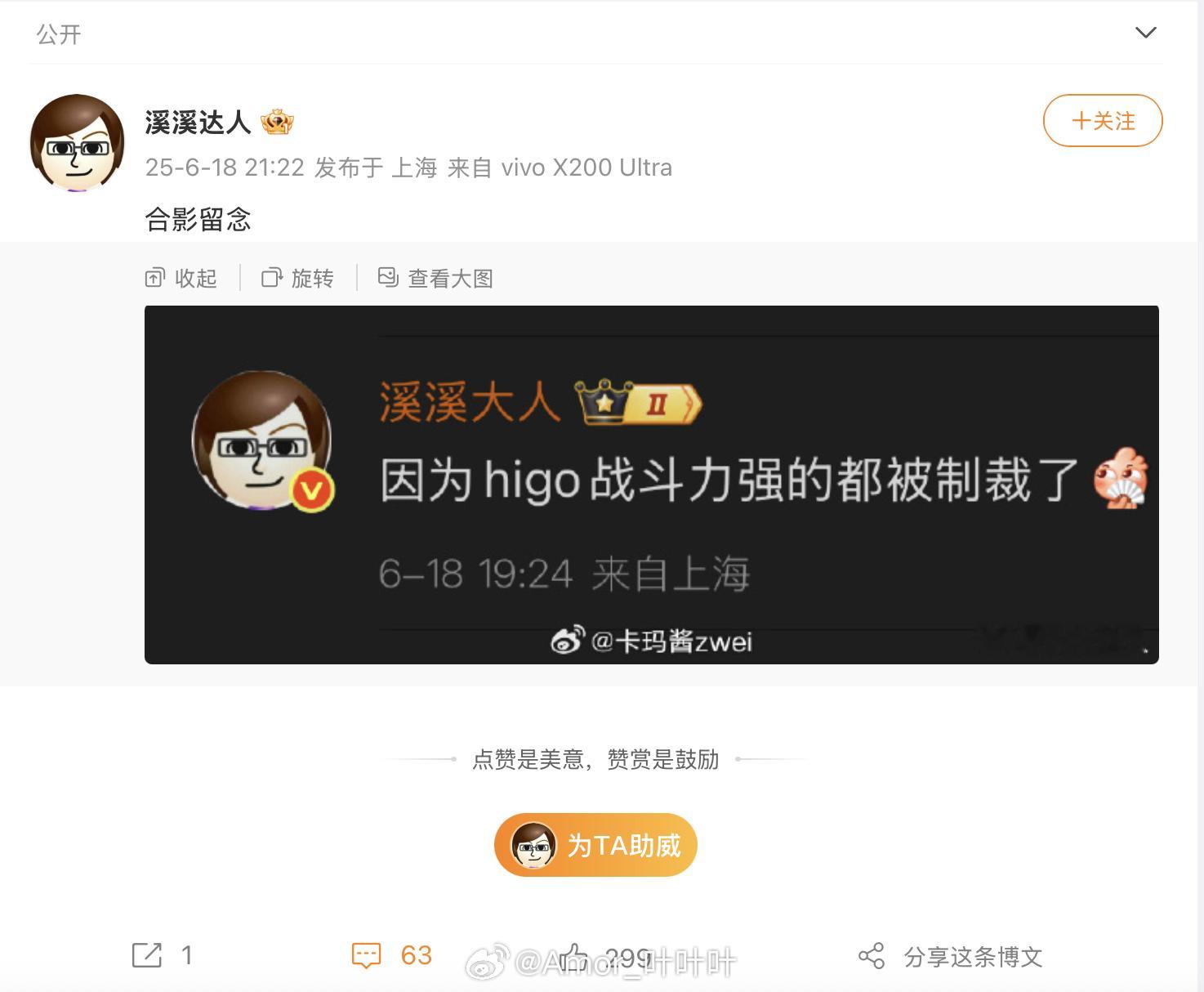Click the 分享这条博文 text link
The width and height of the screenshot is (1204, 992).
point(973,957)
